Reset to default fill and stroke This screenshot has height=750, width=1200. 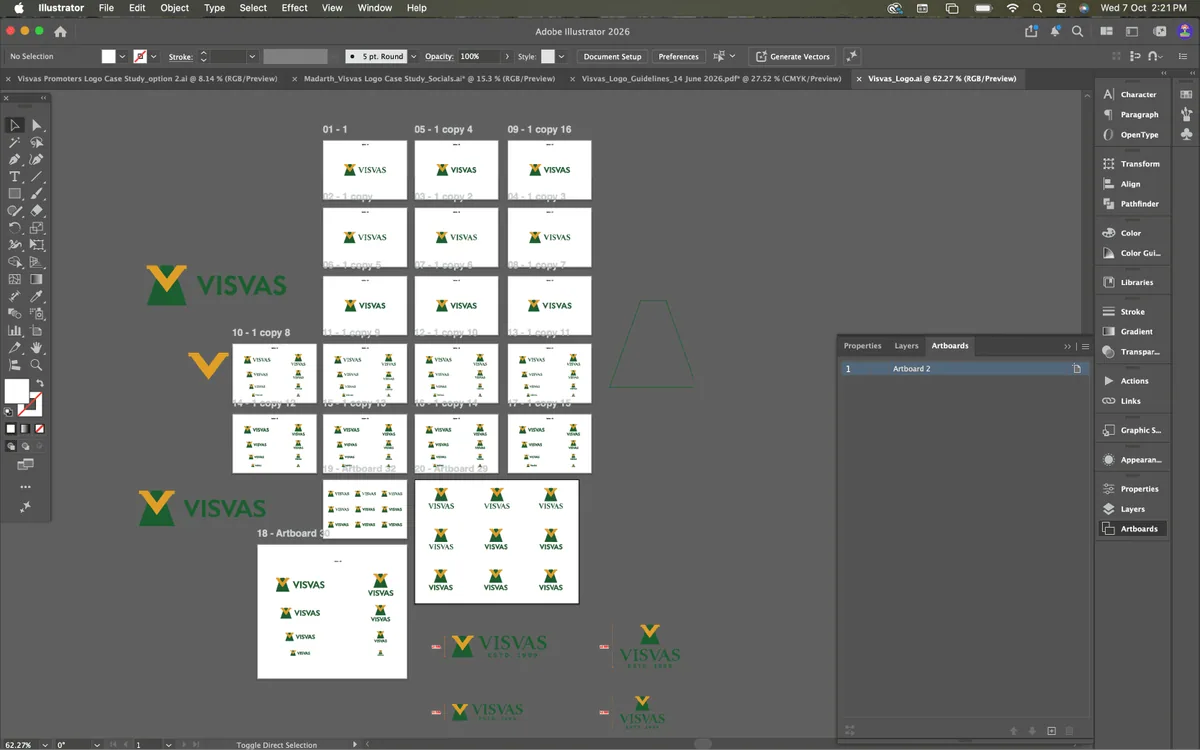[x=9, y=411]
